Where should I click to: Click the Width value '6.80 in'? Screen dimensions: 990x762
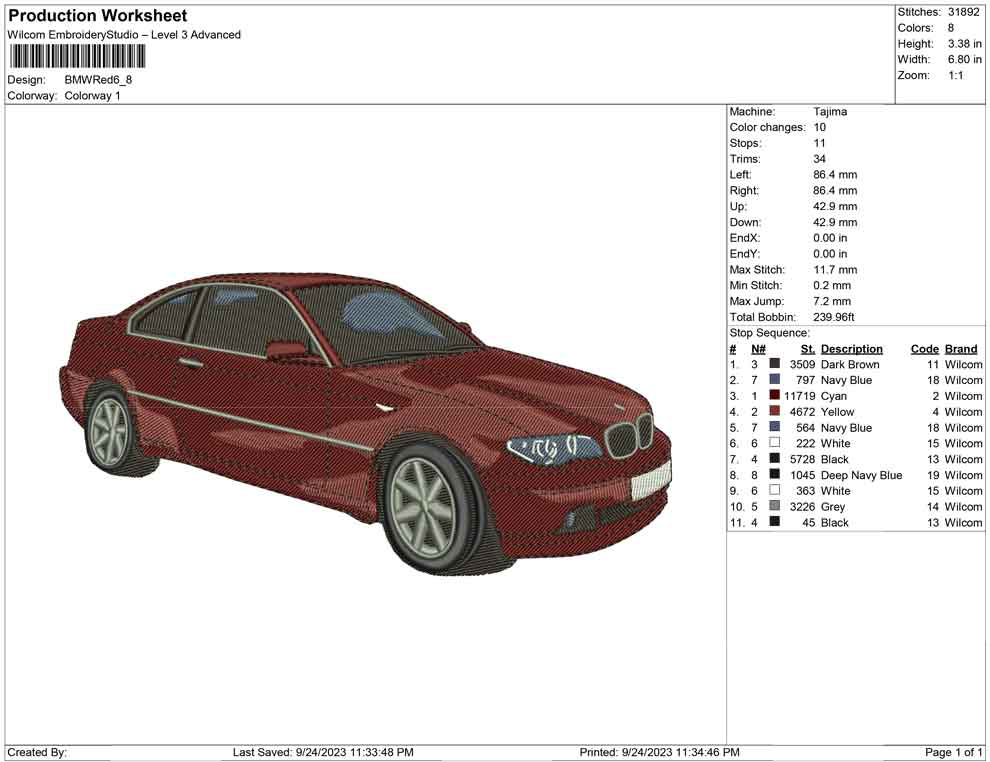click(965, 59)
